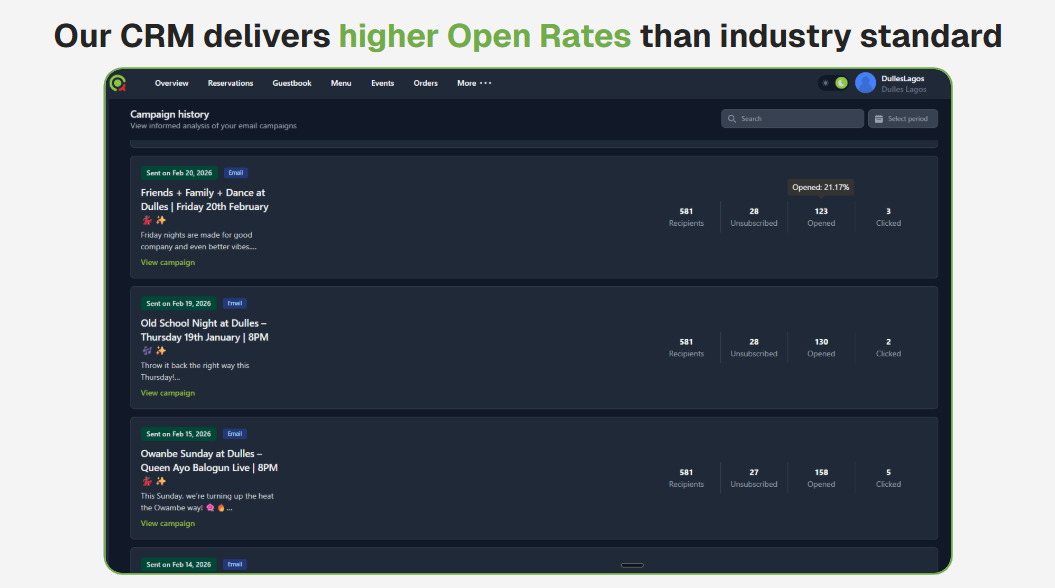Click the campaign Search input field
Screen dimensions: 1055x588
tap(793, 118)
